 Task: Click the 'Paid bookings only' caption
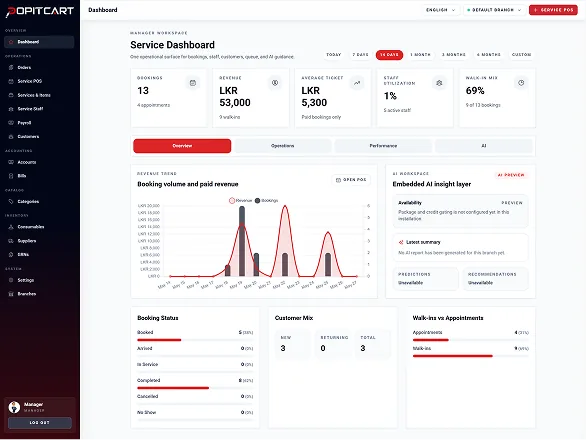click(321, 117)
